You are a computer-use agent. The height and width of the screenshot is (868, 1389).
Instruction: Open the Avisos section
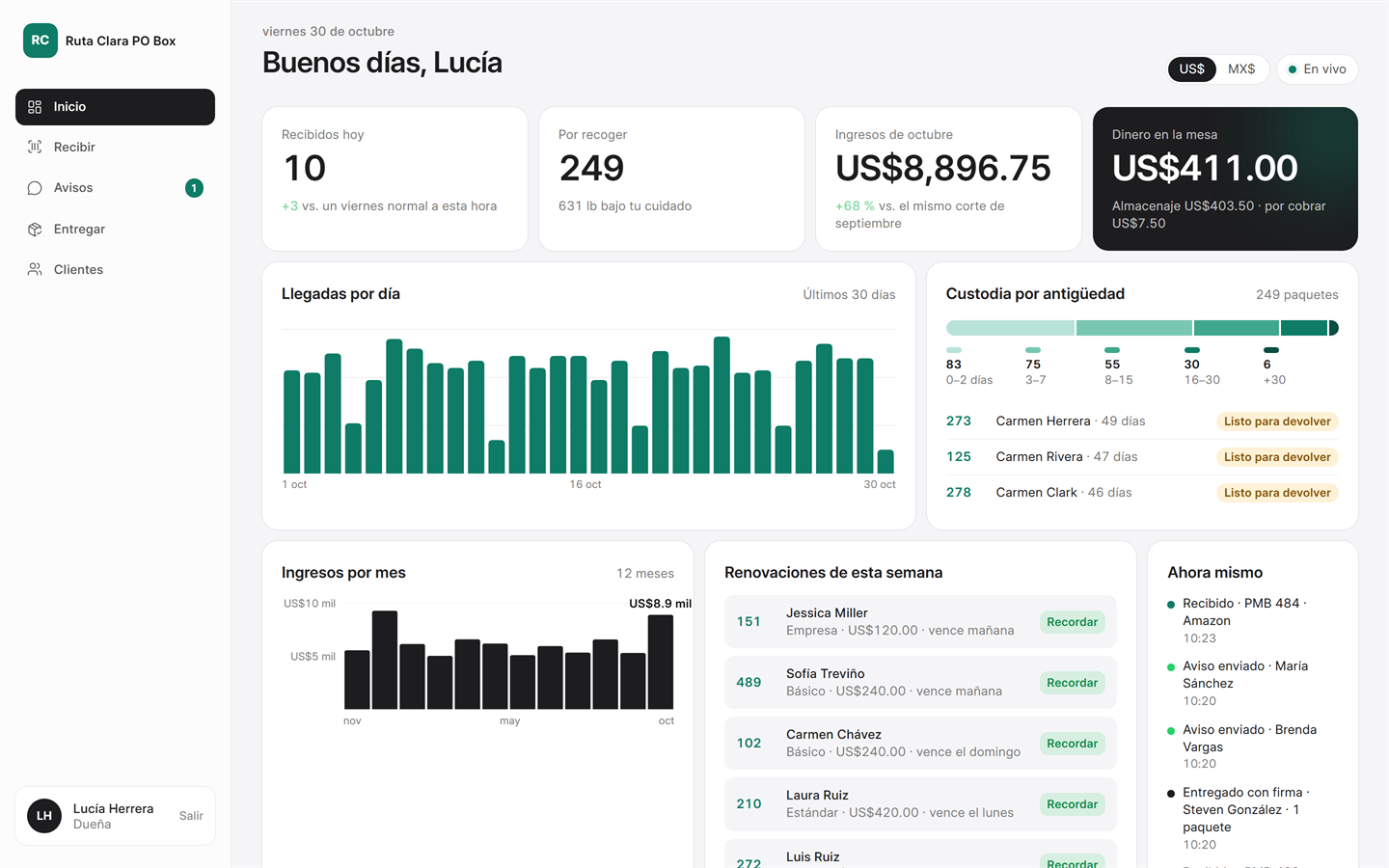pyautogui.click(x=115, y=188)
